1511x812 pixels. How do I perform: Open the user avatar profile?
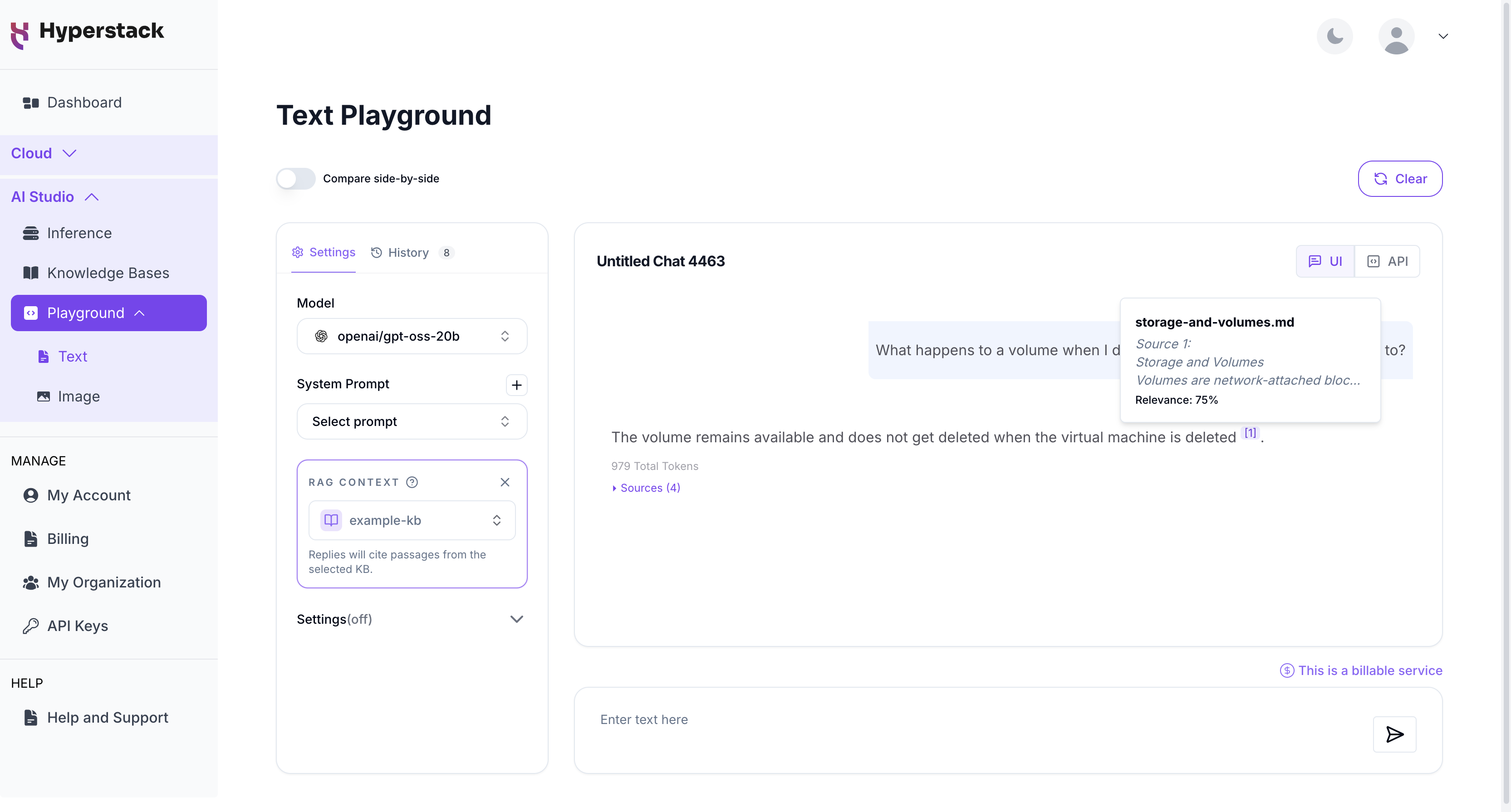coord(1396,36)
